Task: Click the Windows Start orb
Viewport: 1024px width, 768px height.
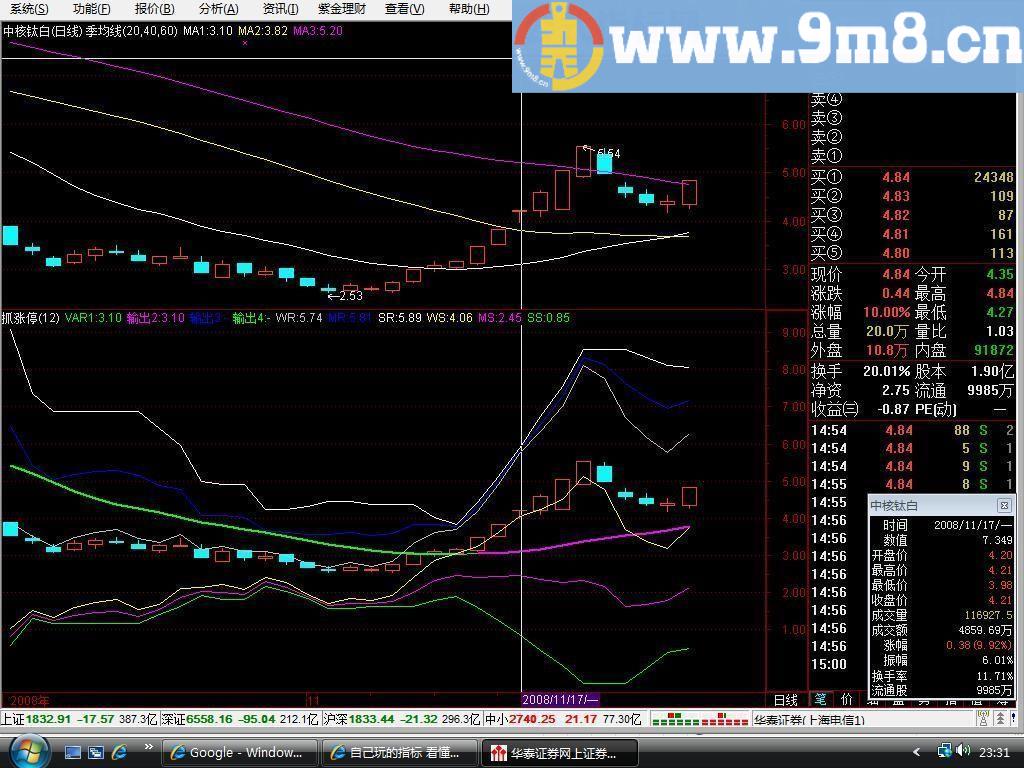Action: [x=28, y=751]
